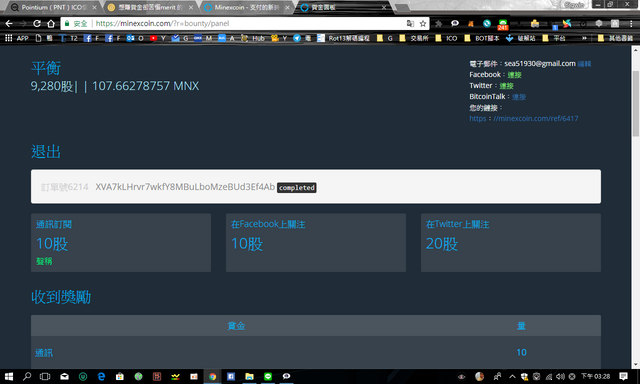
Task: Open the Microsoft Store taskbar icon
Action: click(x=120, y=376)
